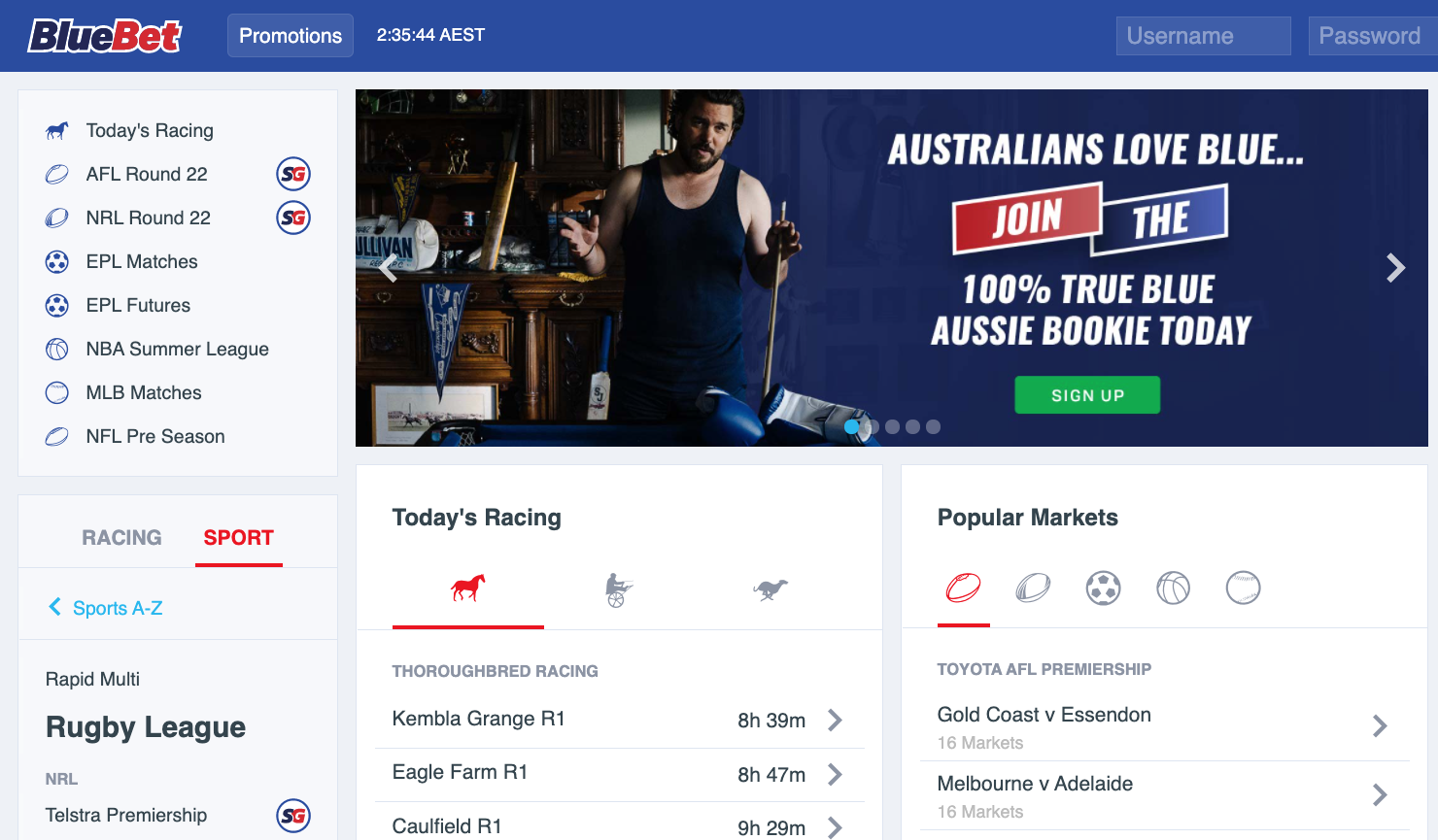Switch to the RACING tab
Screen dimensions: 1438x840
121,537
